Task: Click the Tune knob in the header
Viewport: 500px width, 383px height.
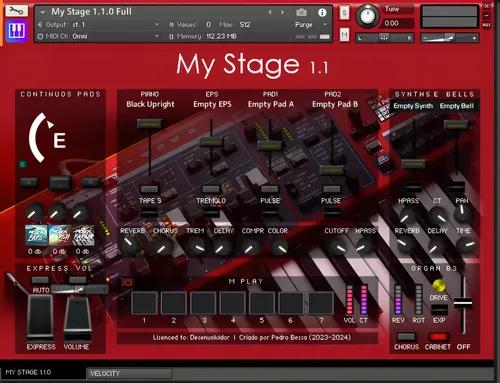Action: 367,16
